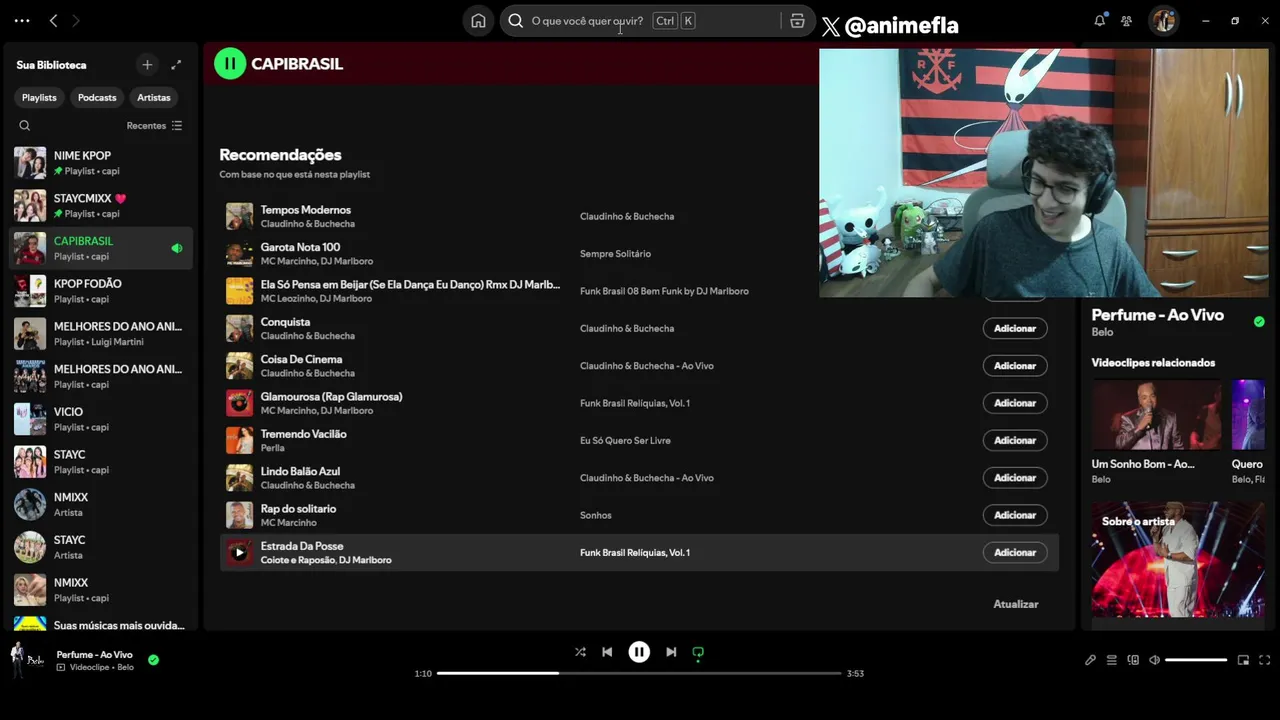Pause the CAPIBRASIL playlist with green button
Viewport: 1280px width, 720px height.
(230, 64)
